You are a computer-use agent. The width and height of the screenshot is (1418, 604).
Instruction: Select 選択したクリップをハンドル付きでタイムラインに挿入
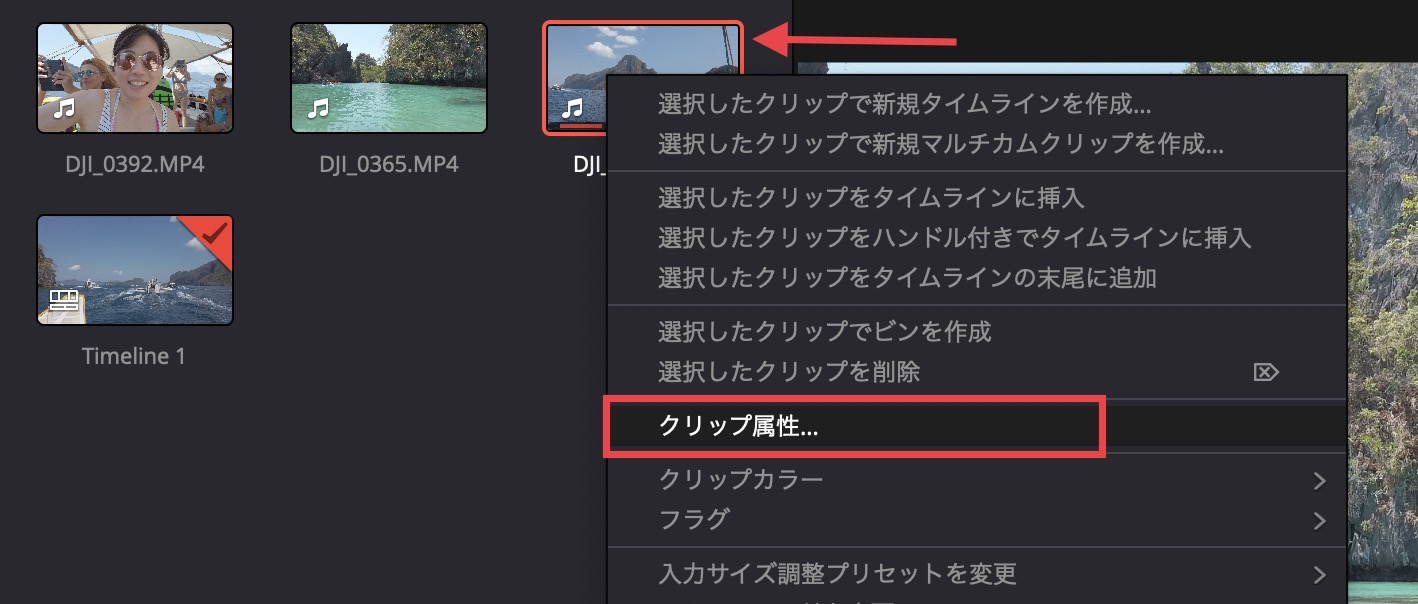point(955,237)
